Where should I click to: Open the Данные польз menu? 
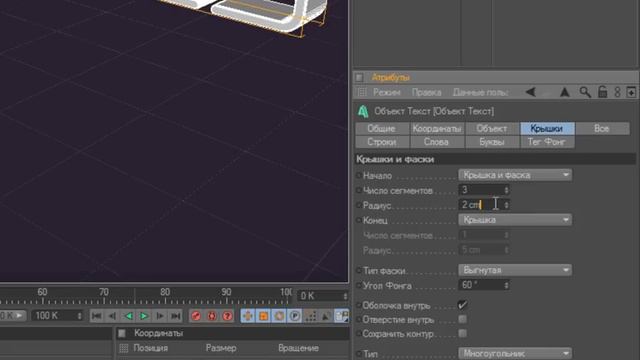pyautogui.click(x=480, y=93)
